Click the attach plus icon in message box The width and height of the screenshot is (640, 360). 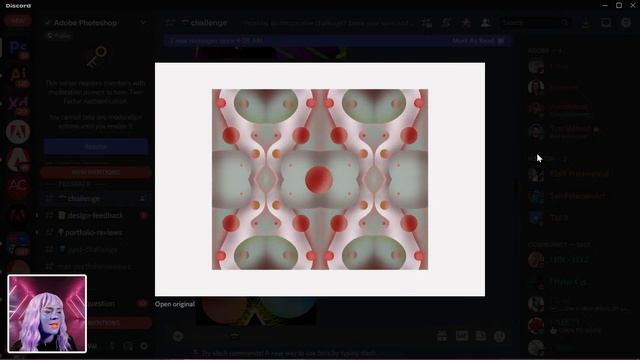pyautogui.click(x=178, y=336)
